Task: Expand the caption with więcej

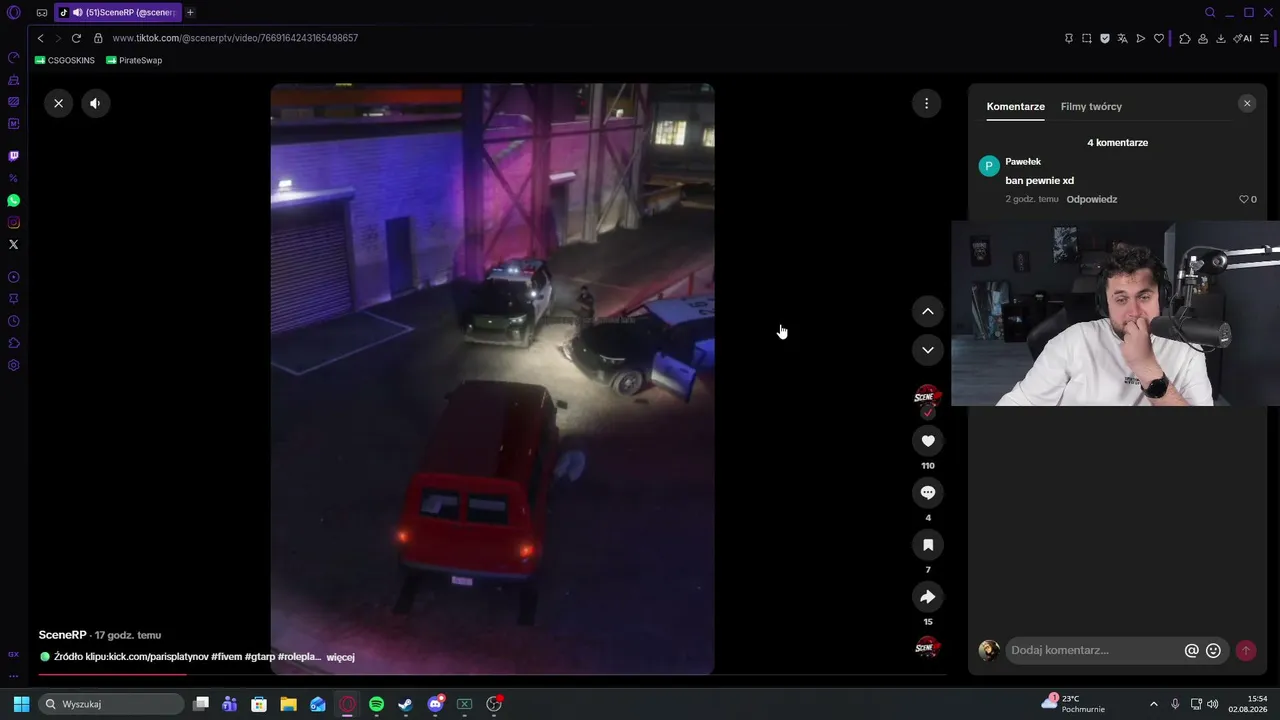Action: click(x=341, y=657)
